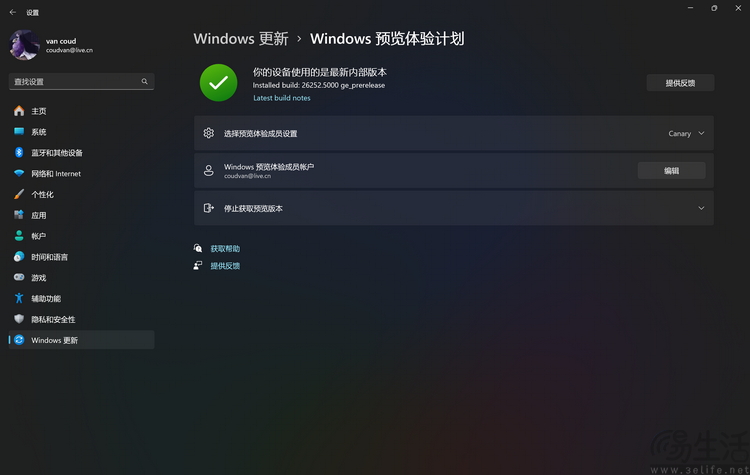
Task: Select 系统 in the sidebar
Action: [x=39, y=132]
